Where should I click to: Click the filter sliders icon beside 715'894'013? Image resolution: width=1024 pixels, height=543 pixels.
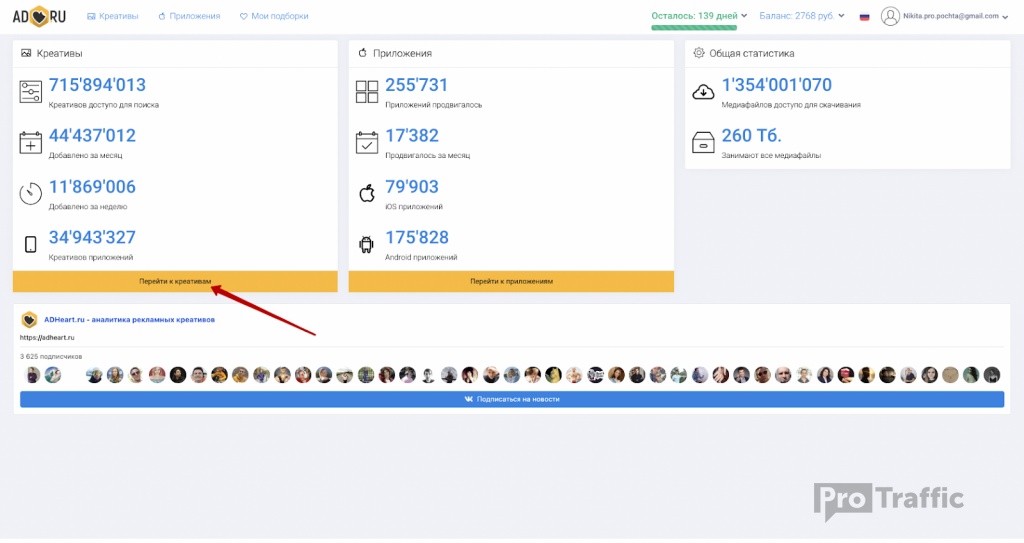point(31,92)
